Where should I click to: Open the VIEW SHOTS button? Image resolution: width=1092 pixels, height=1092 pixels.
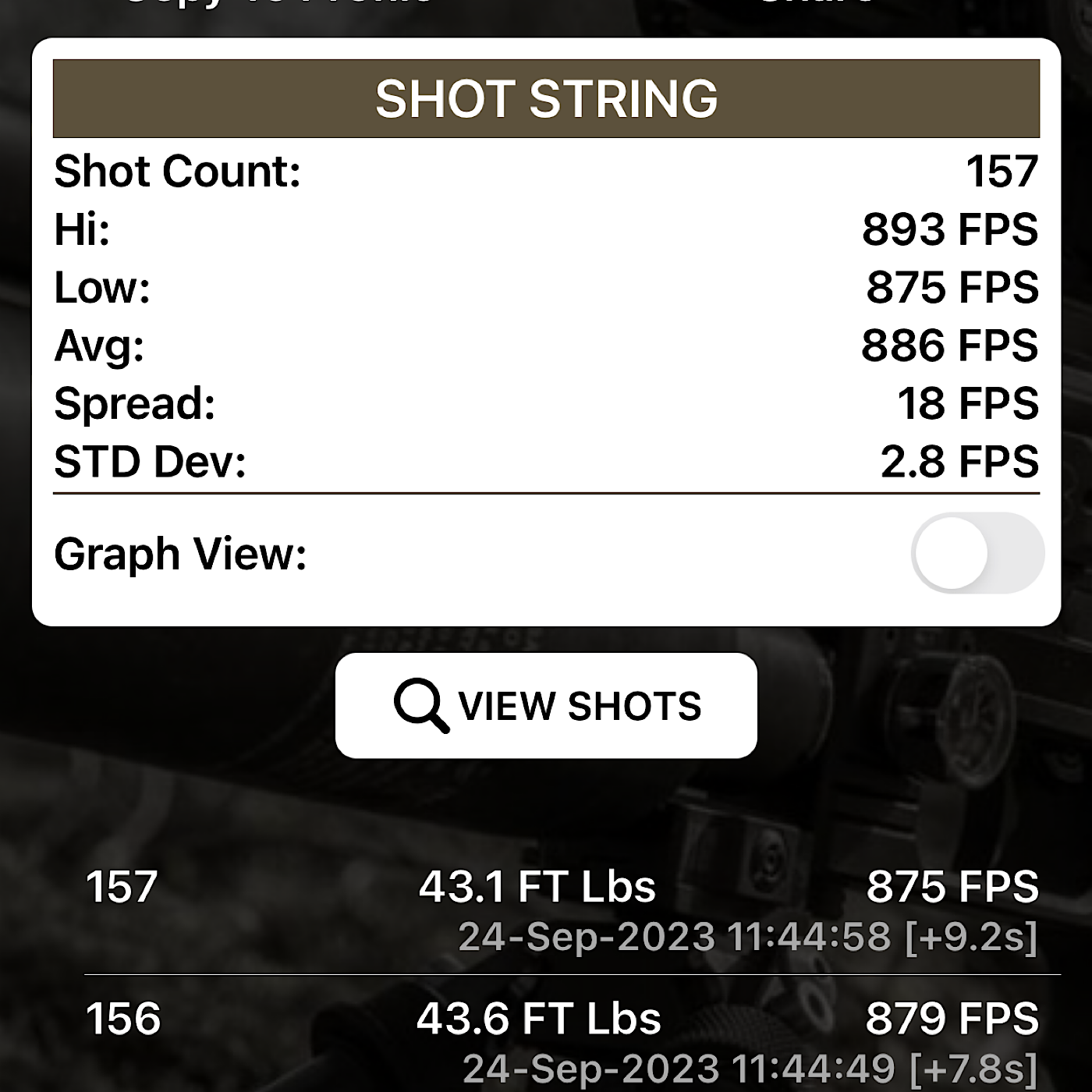(x=546, y=705)
